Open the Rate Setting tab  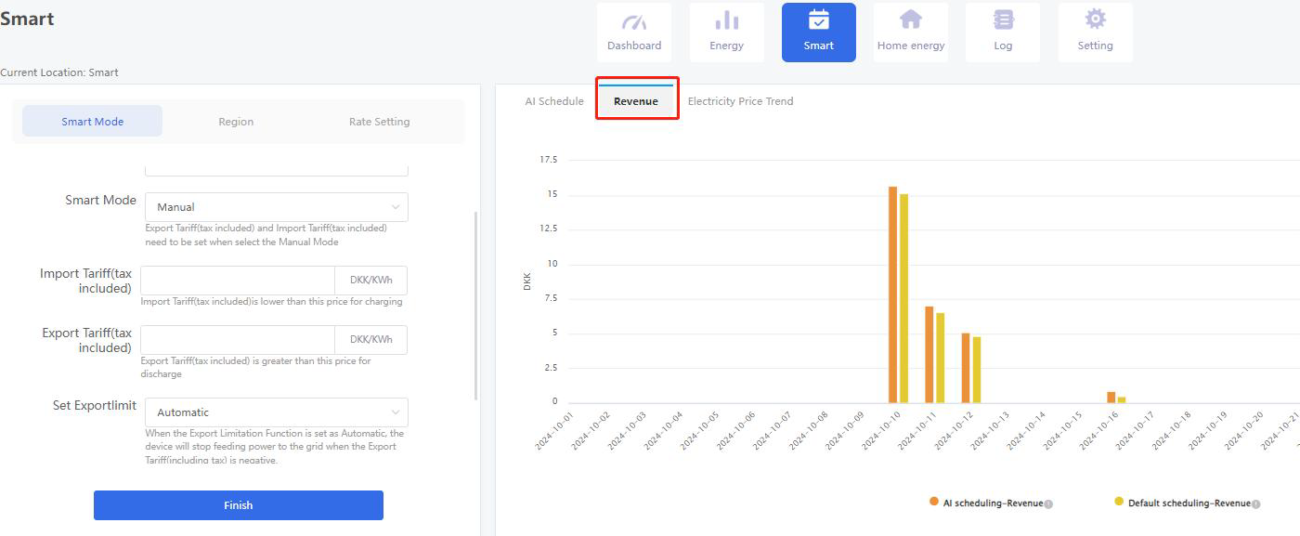click(x=379, y=122)
